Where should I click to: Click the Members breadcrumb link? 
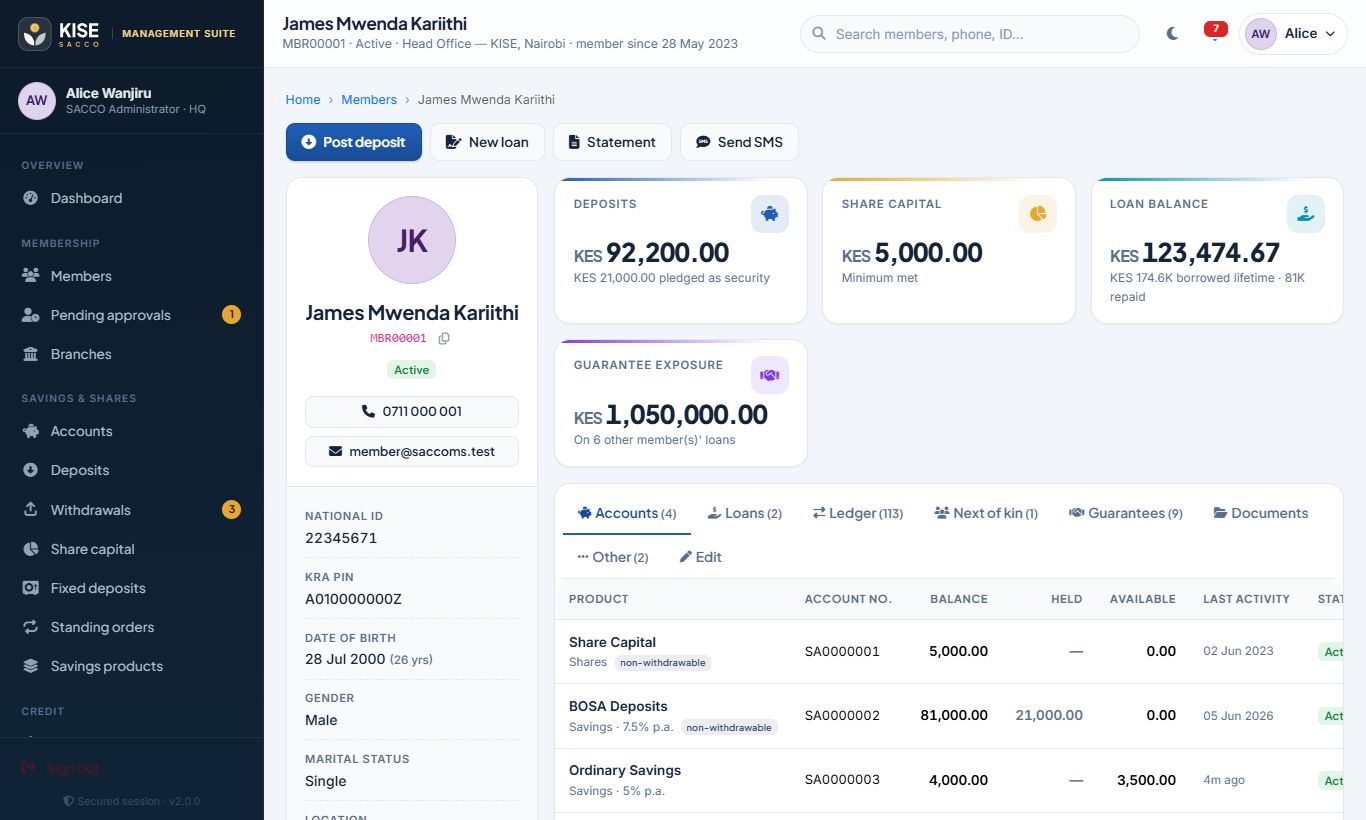coord(369,100)
